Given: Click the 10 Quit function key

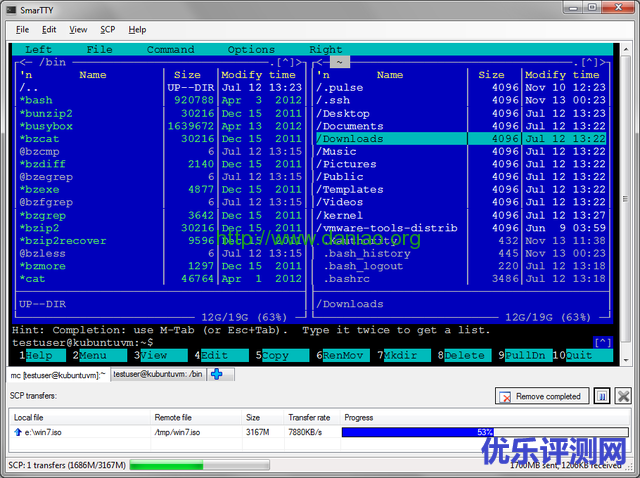Looking at the screenshot, I should [x=583, y=356].
